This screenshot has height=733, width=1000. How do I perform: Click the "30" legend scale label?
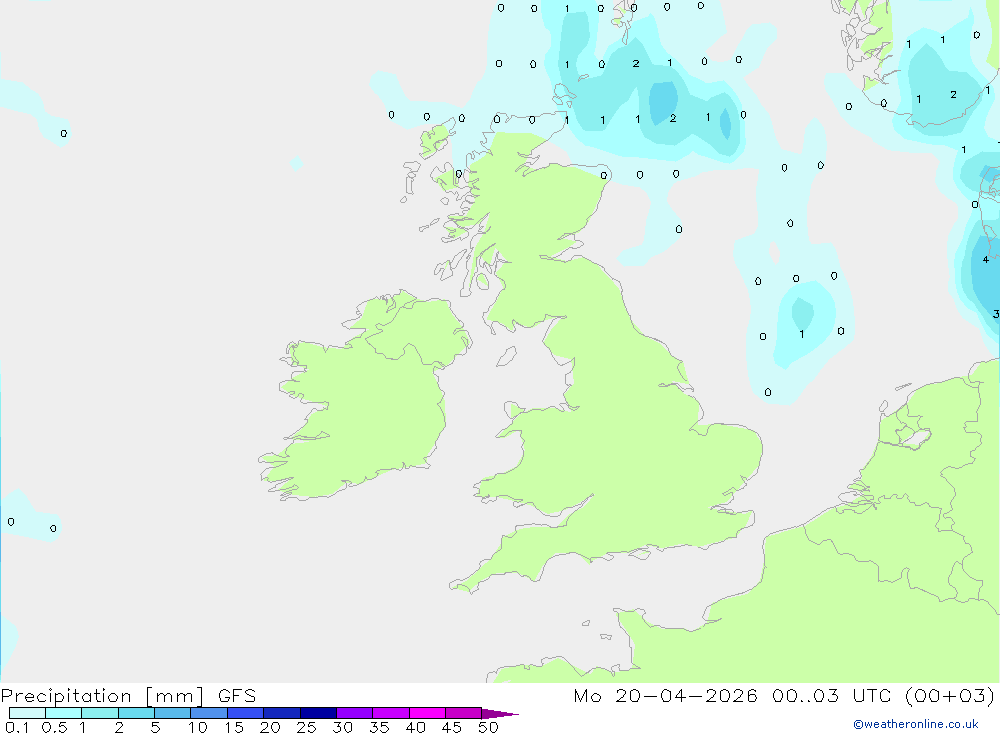tap(342, 727)
